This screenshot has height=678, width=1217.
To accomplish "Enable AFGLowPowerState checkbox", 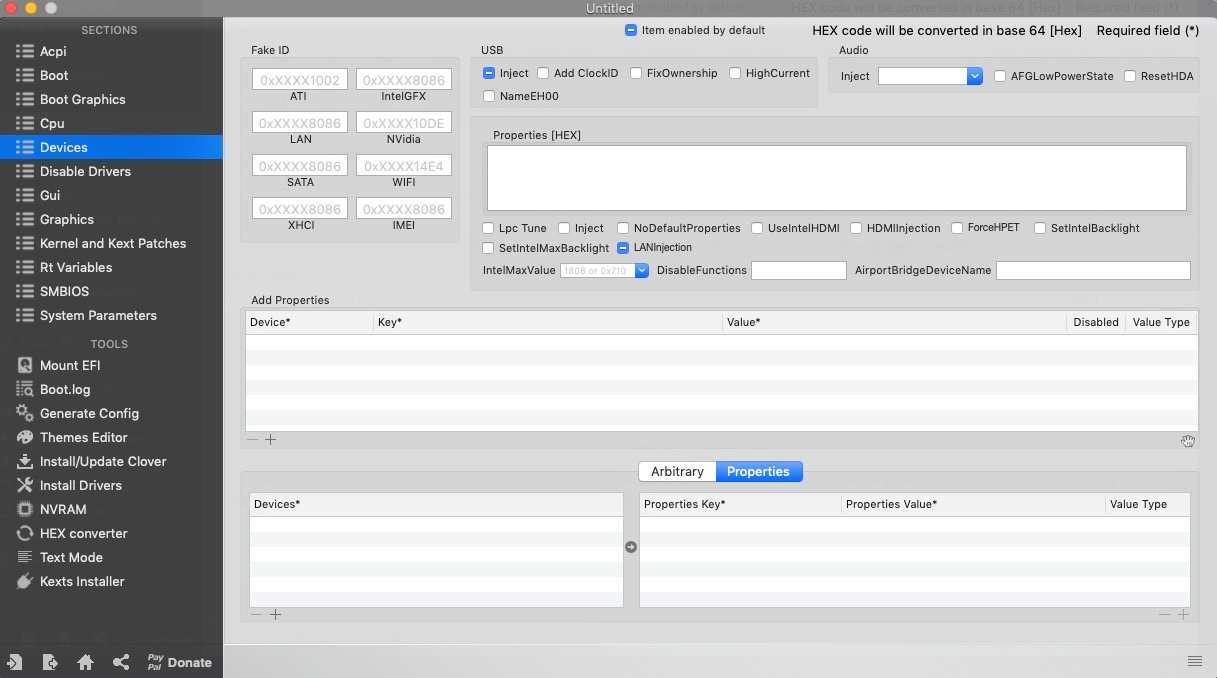I will (x=1000, y=76).
